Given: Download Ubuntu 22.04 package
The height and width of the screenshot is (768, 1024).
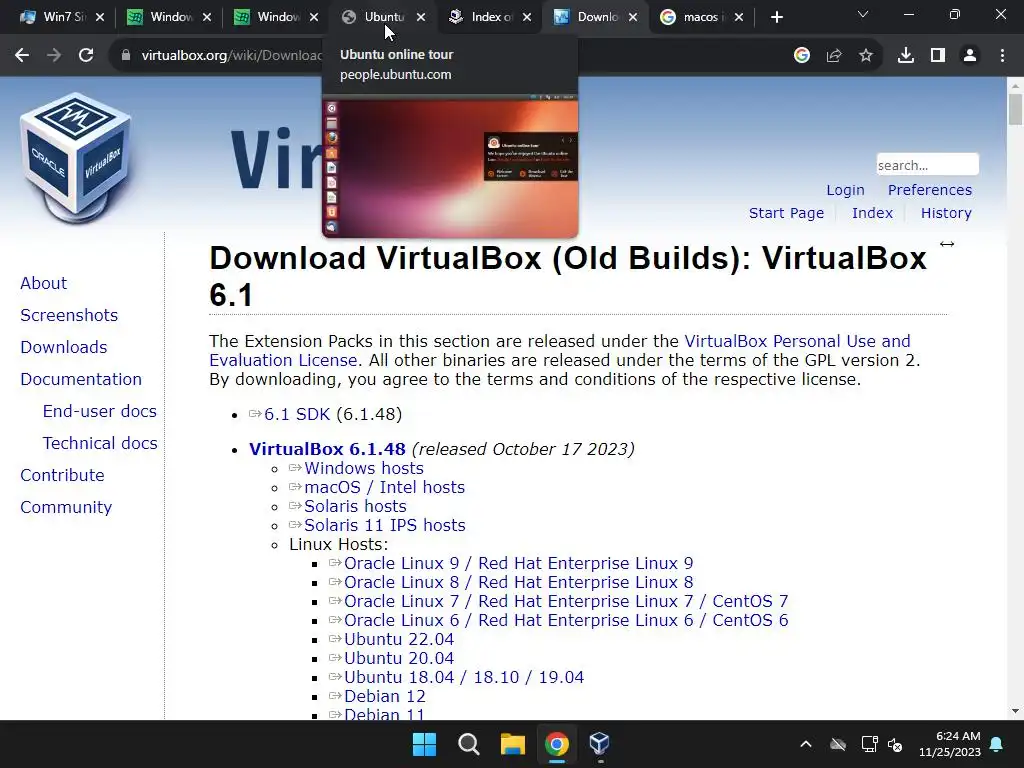Looking at the screenshot, I should pos(398,639).
